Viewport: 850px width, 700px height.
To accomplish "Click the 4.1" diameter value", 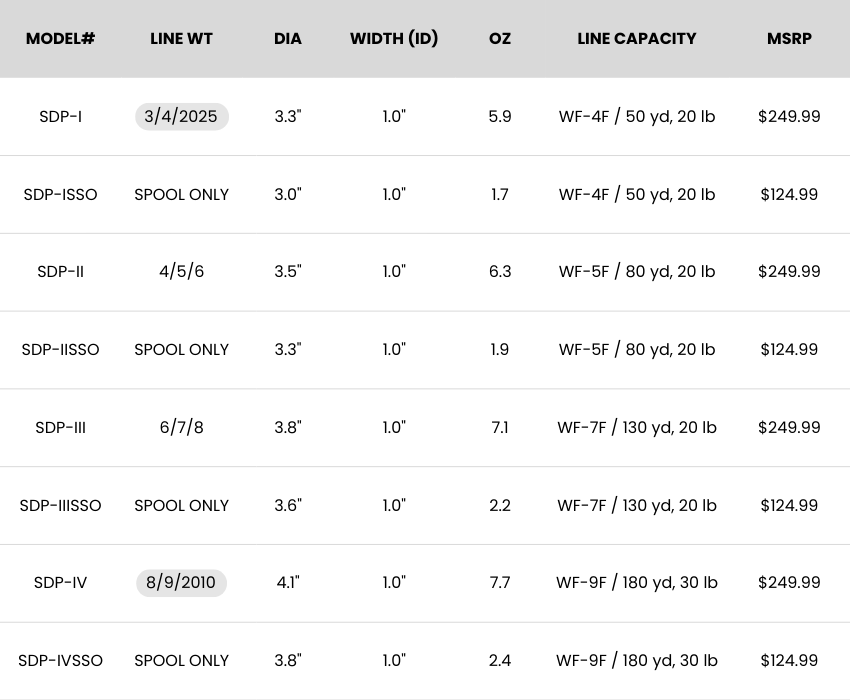I will (288, 583).
